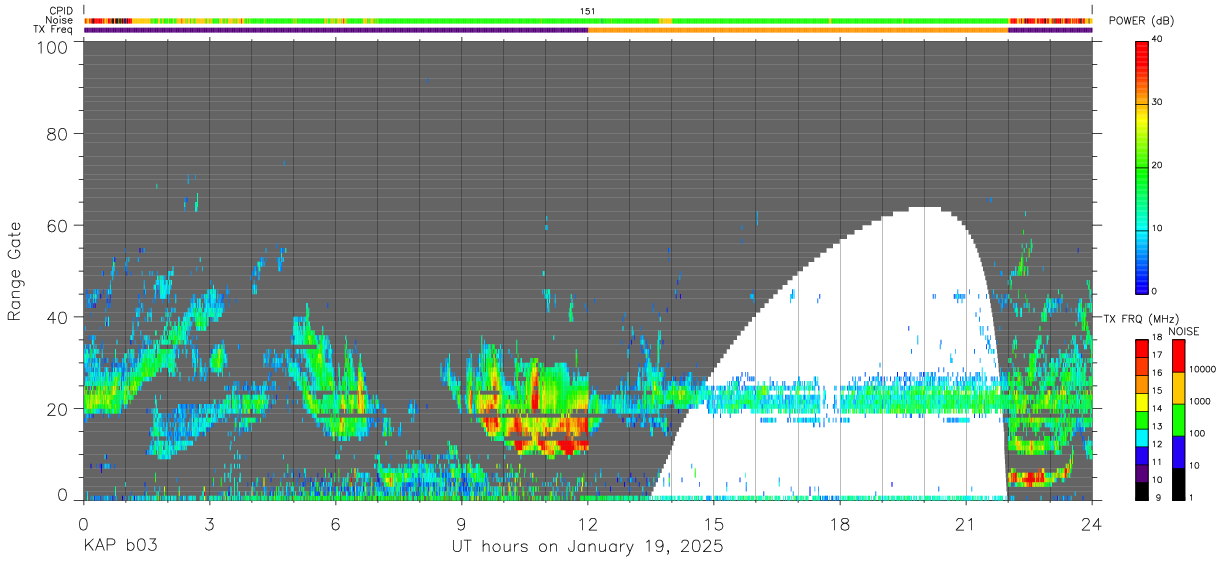Select the 80 range gate tick label
This screenshot has width=1228, height=567.
pos(56,134)
